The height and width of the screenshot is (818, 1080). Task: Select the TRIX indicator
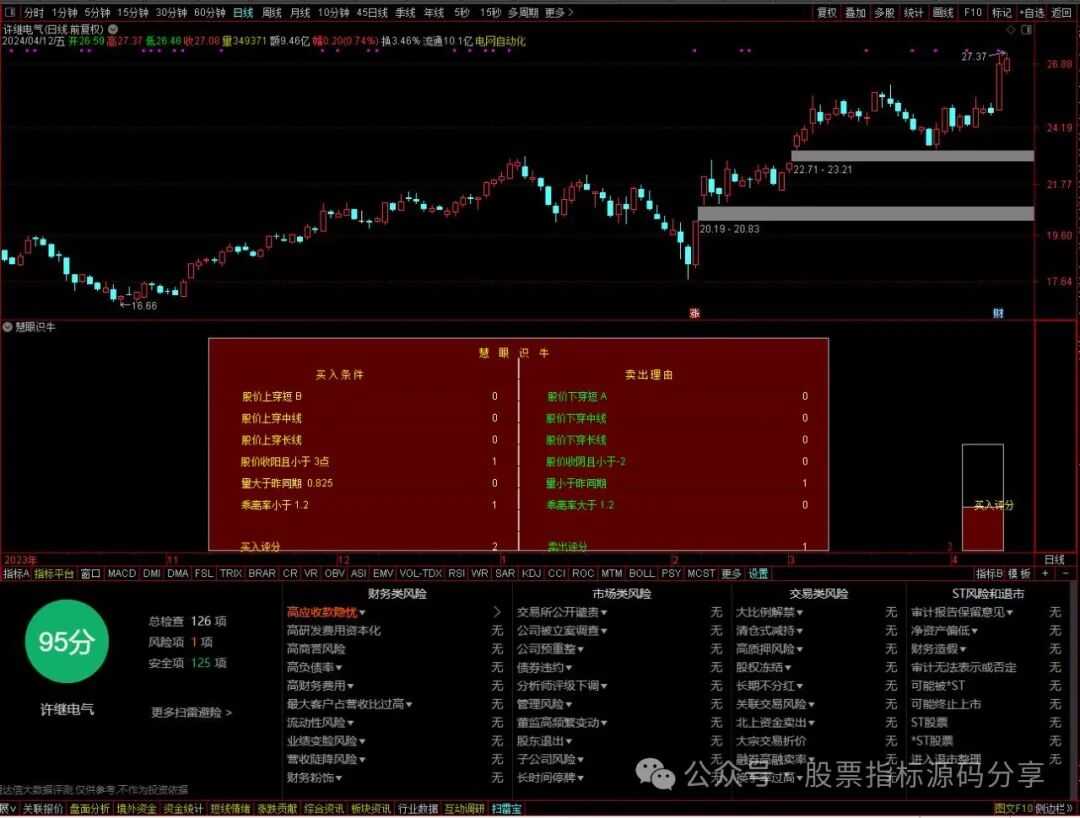(231, 573)
